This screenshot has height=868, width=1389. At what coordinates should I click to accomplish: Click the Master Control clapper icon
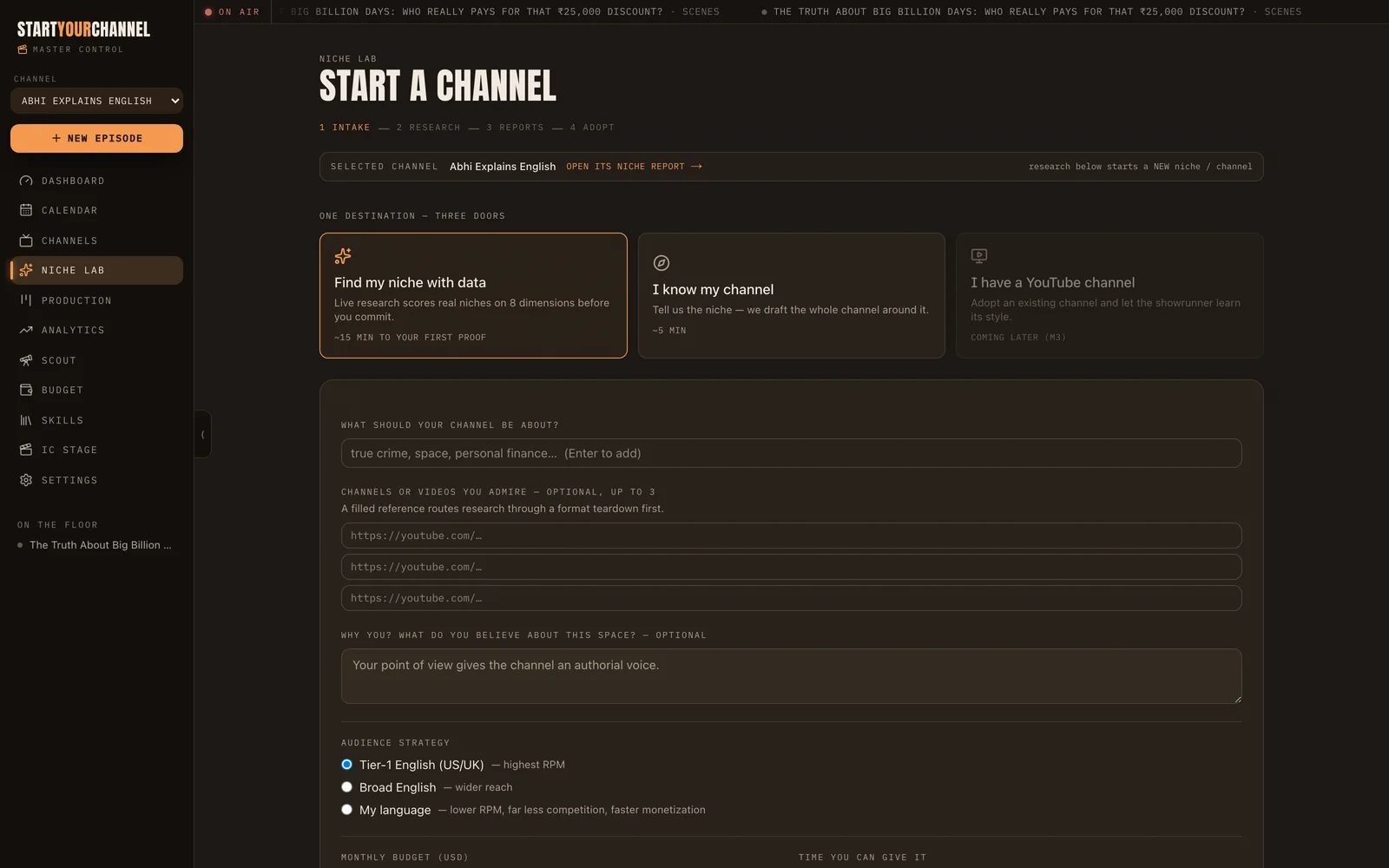point(23,49)
